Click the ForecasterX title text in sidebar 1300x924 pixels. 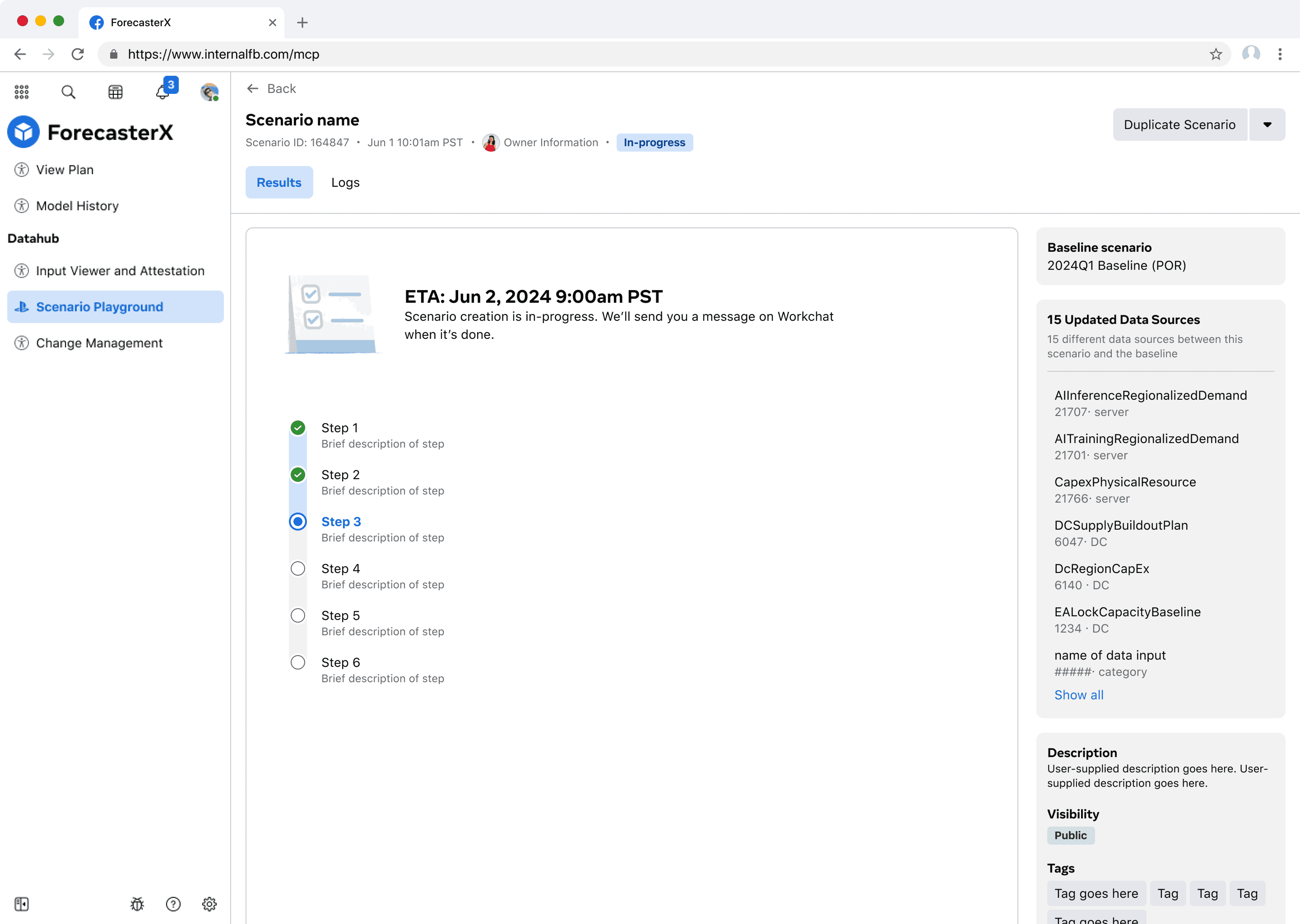point(111,132)
